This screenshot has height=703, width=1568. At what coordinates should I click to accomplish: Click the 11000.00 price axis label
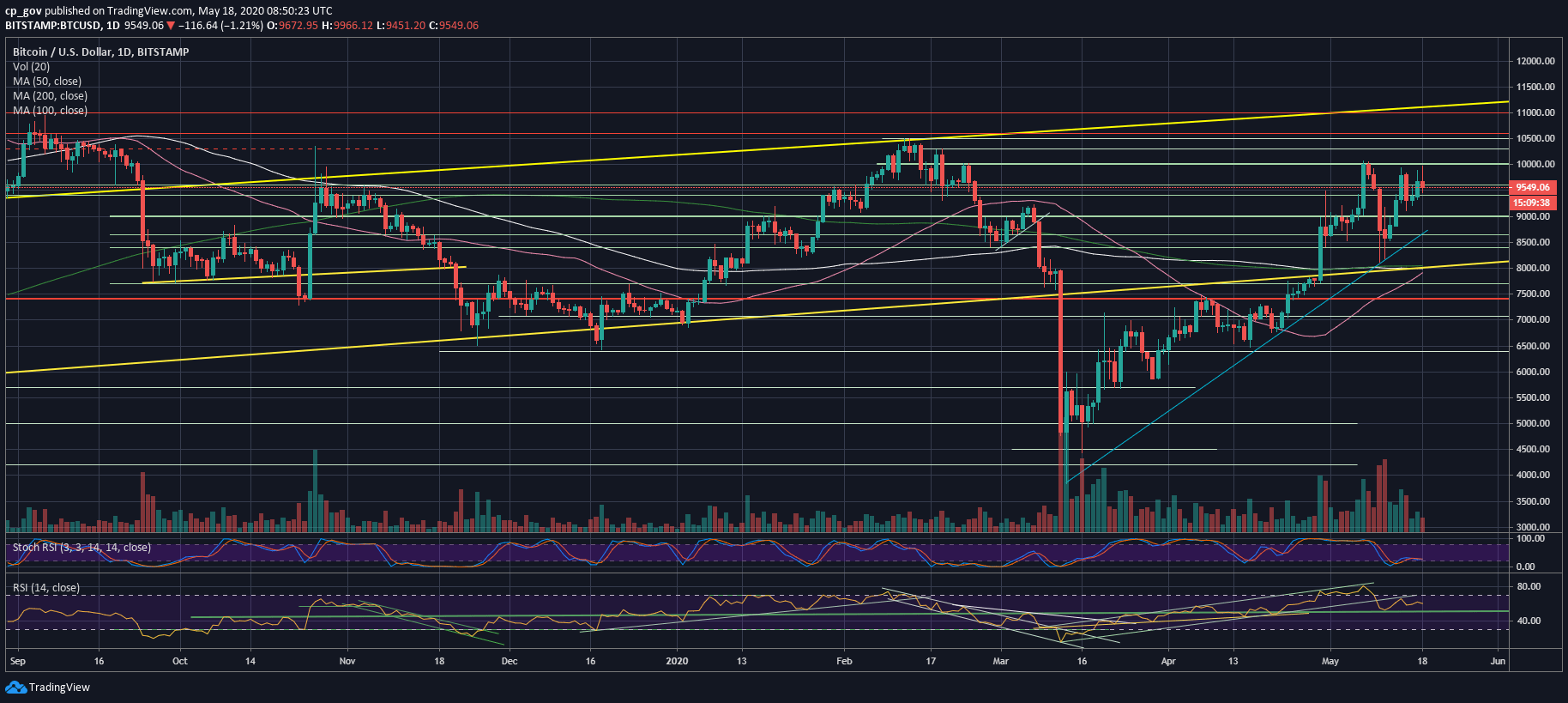pos(1535,112)
